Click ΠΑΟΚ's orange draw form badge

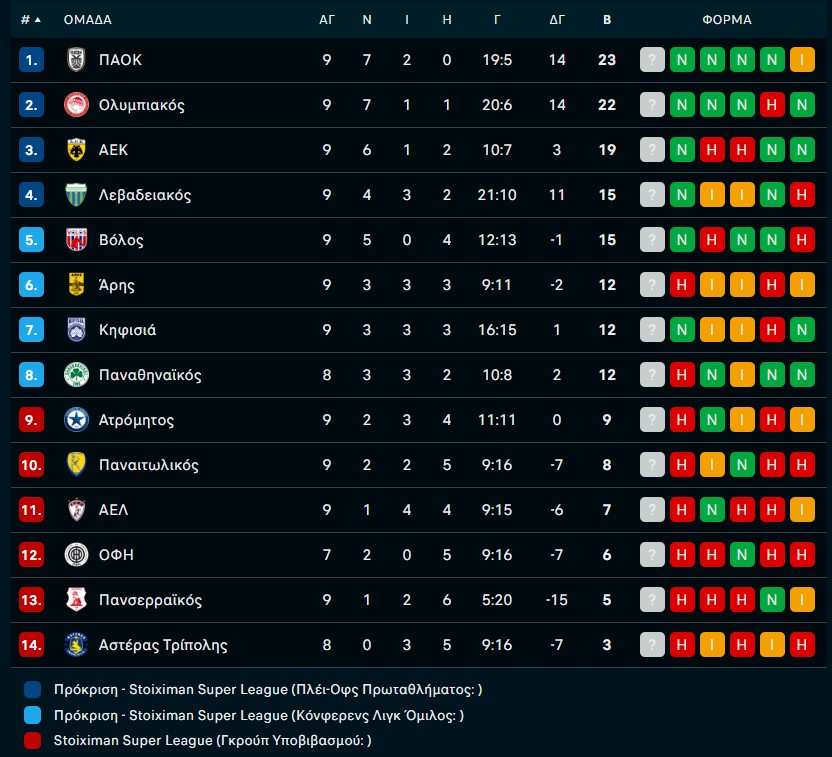pyautogui.click(x=802, y=60)
